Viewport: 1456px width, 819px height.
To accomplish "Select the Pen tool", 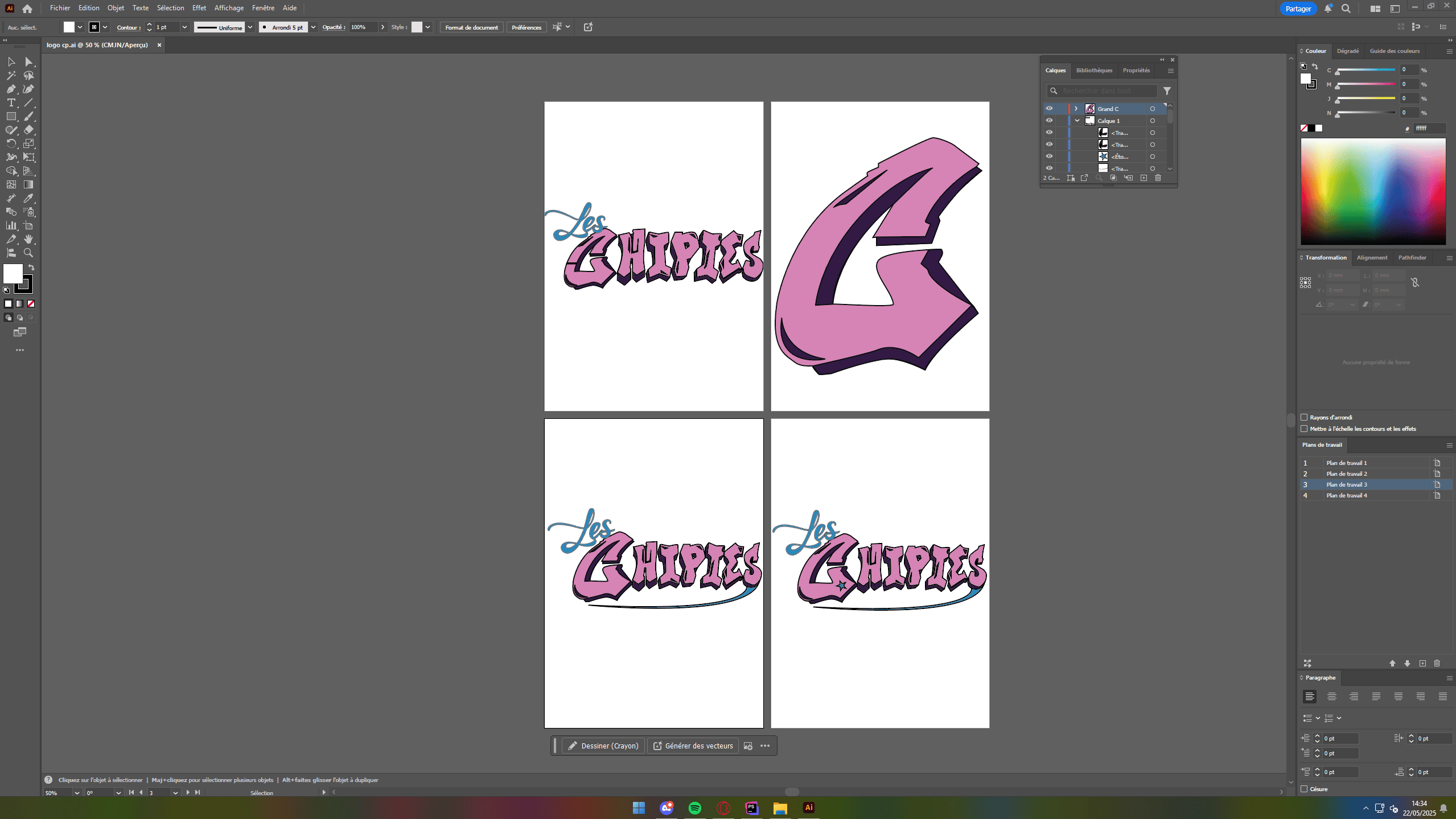I will [x=11, y=89].
